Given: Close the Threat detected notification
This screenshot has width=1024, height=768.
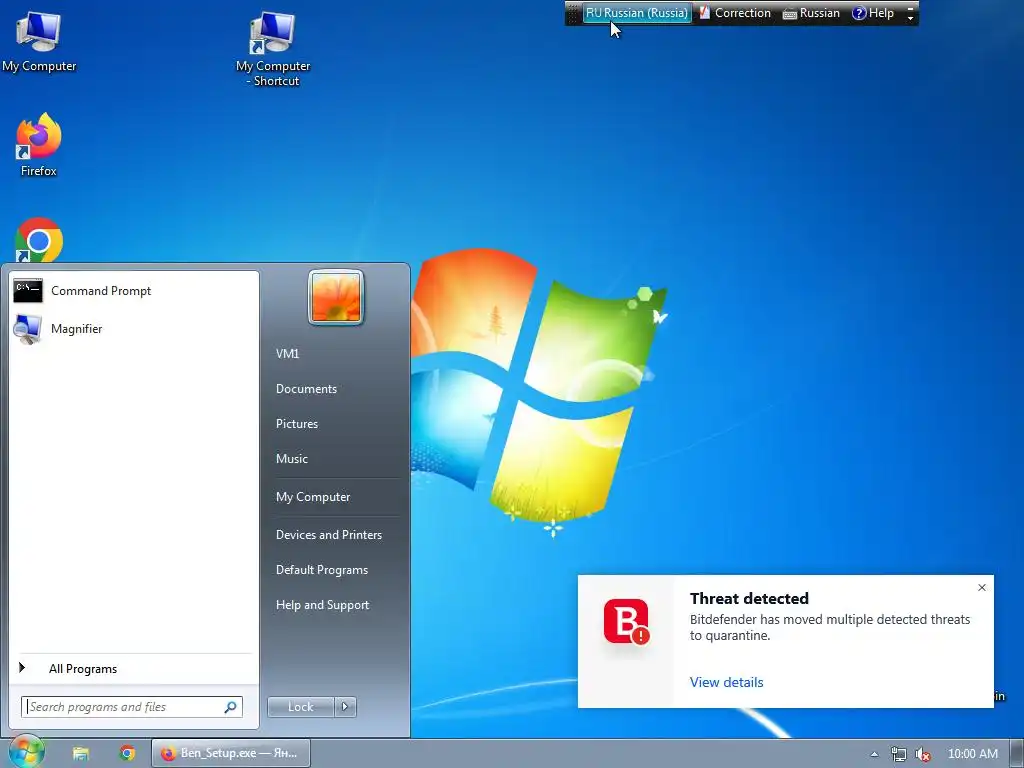Looking at the screenshot, I should [x=982, y=587].
